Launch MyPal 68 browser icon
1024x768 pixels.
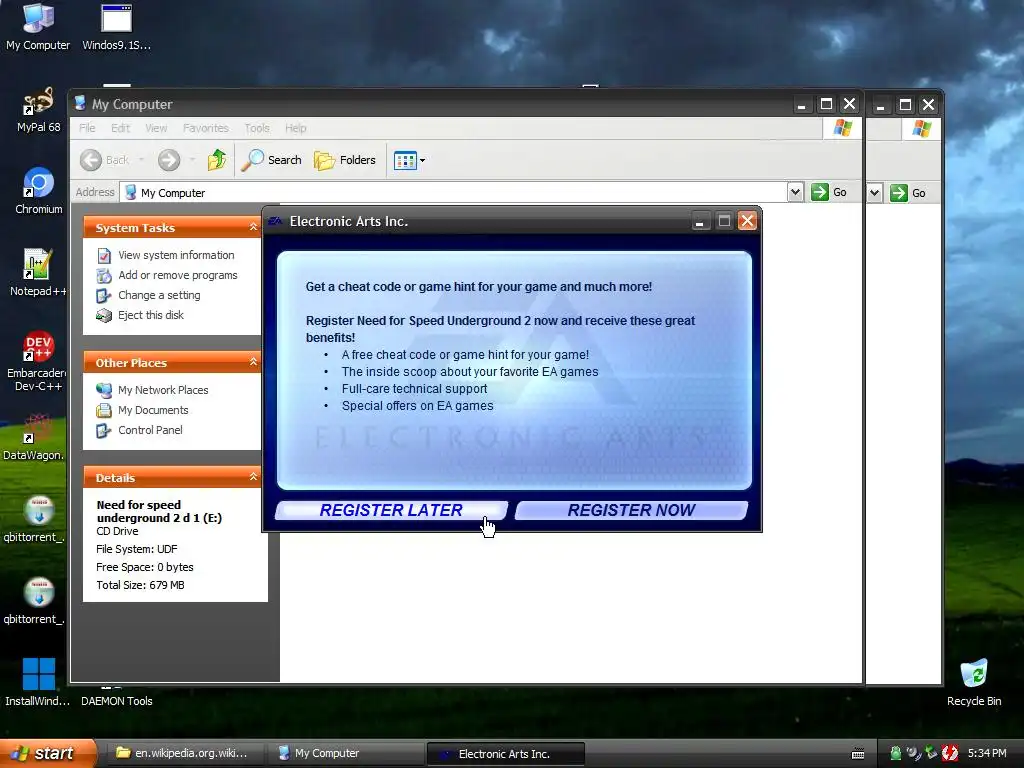[38, 110]
